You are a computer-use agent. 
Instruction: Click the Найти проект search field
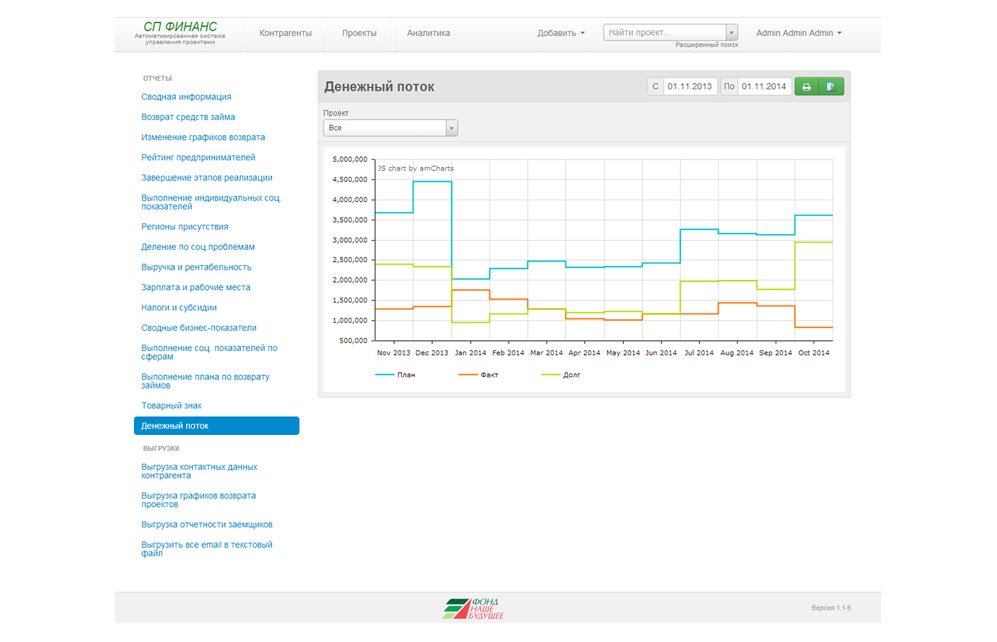[x=664, y=32]
